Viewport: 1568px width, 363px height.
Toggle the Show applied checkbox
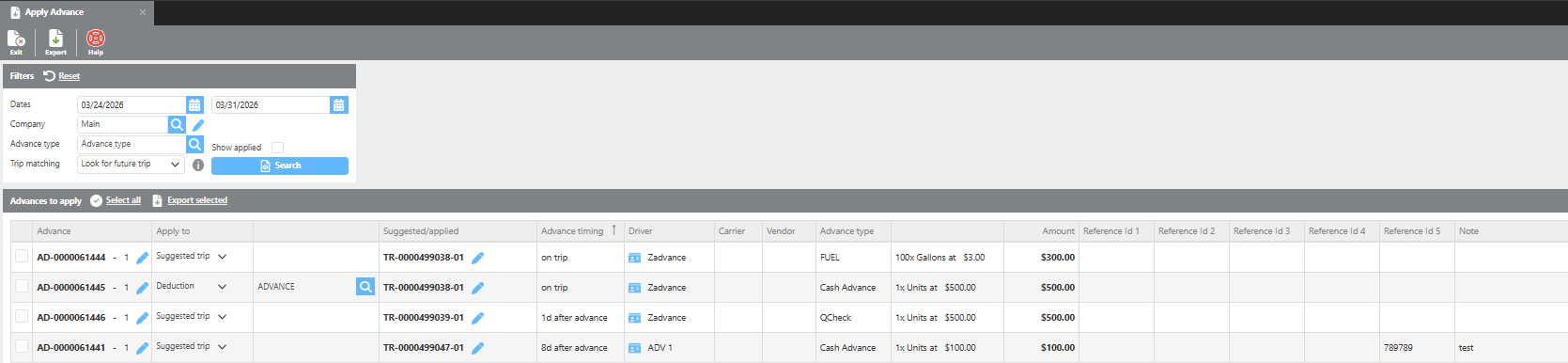click(277, 148)
